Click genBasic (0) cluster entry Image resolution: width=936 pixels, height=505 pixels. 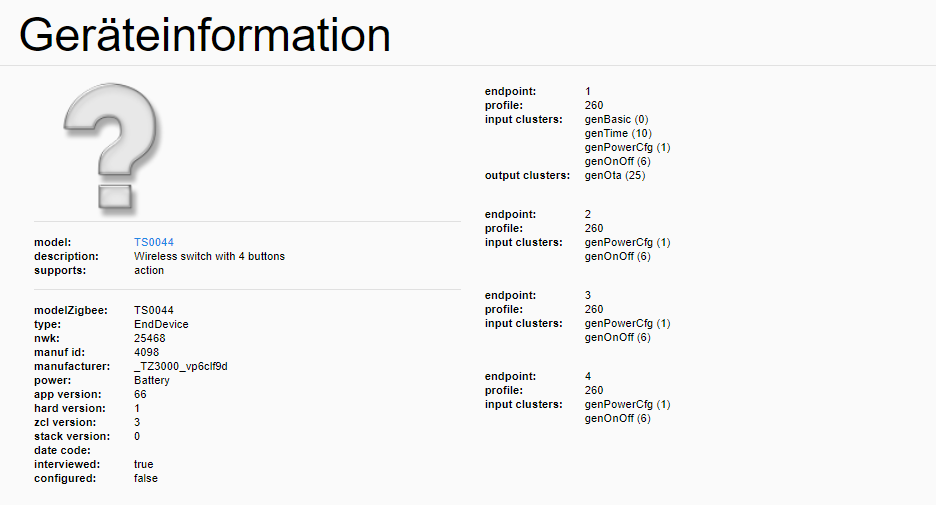pos(616,119)
